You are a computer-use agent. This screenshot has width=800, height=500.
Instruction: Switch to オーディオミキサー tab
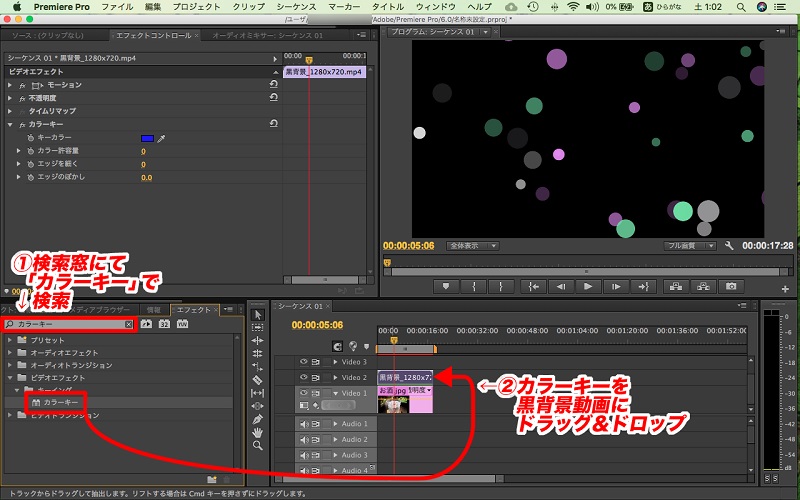coord(267,35)
